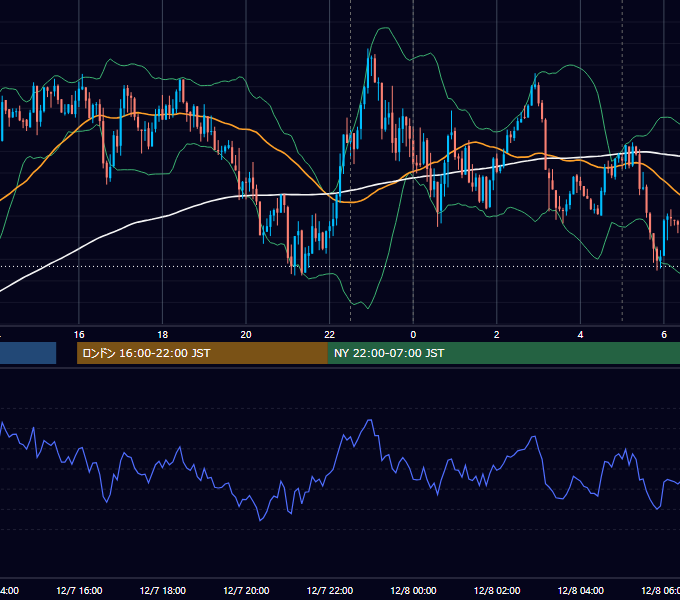The height and width of the screenshot is (600, 680).
Task: Click the 20 hour label on upper axis
Action: click(x=246, y=335)
